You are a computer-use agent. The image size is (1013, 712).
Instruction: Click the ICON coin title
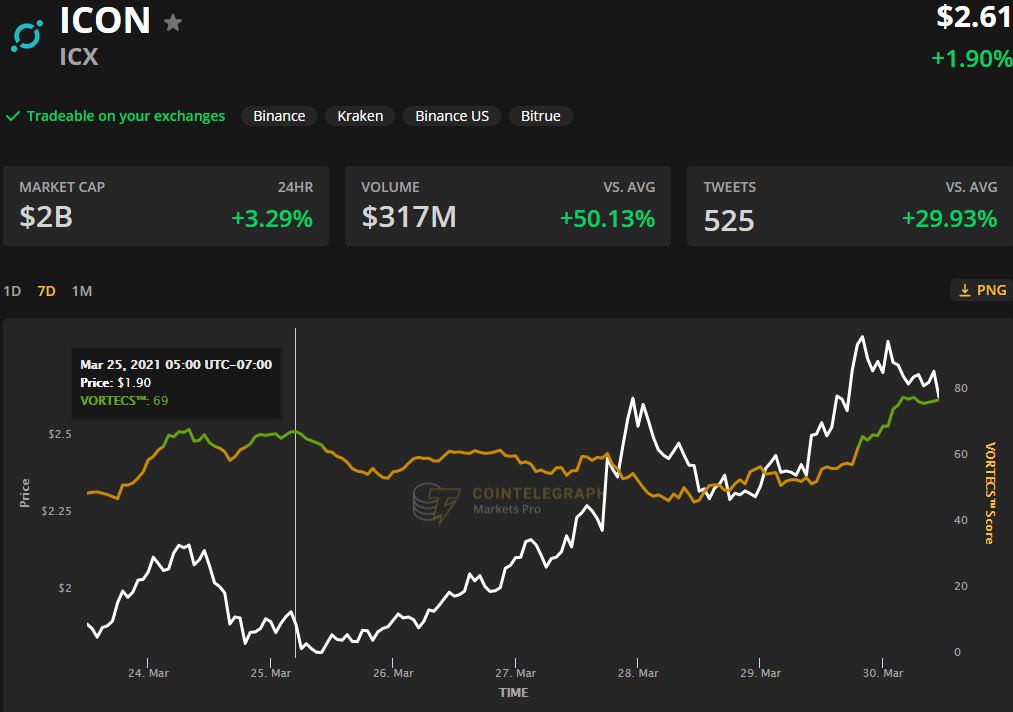[x=105, y=21]
